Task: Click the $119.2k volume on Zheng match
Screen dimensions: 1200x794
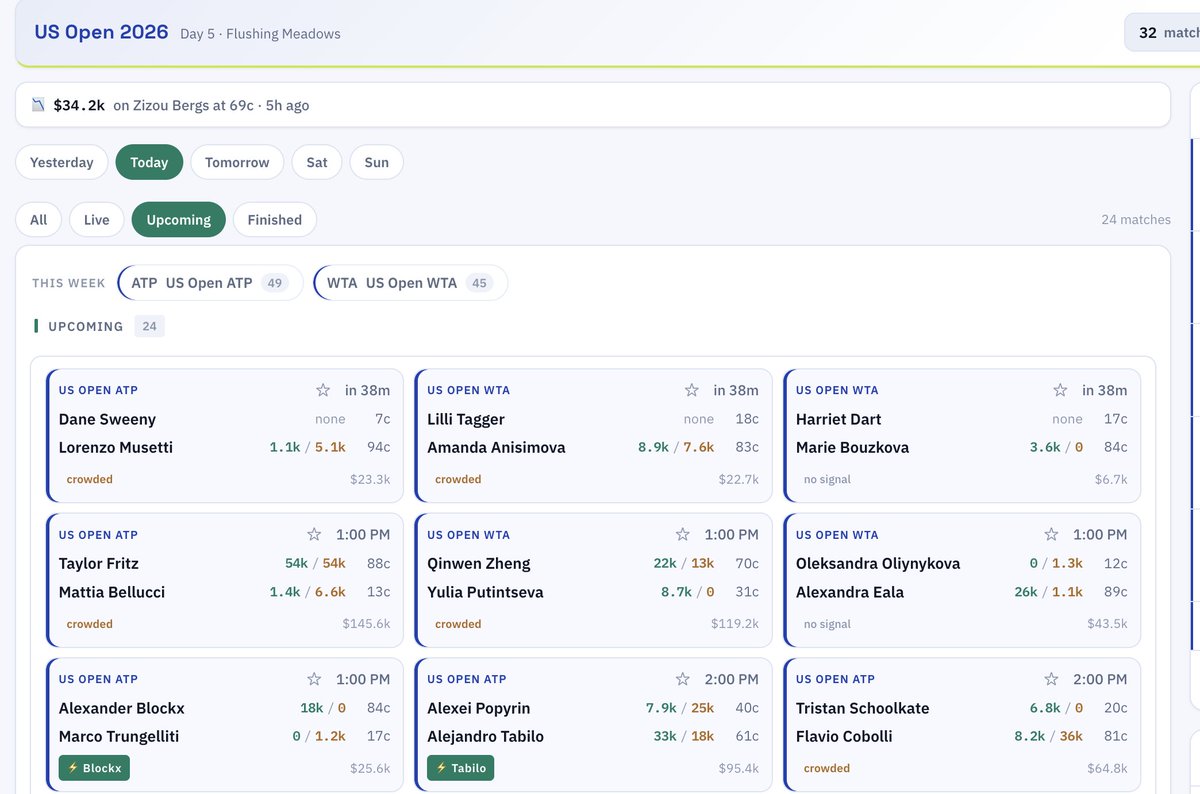Action: [735, 624]
